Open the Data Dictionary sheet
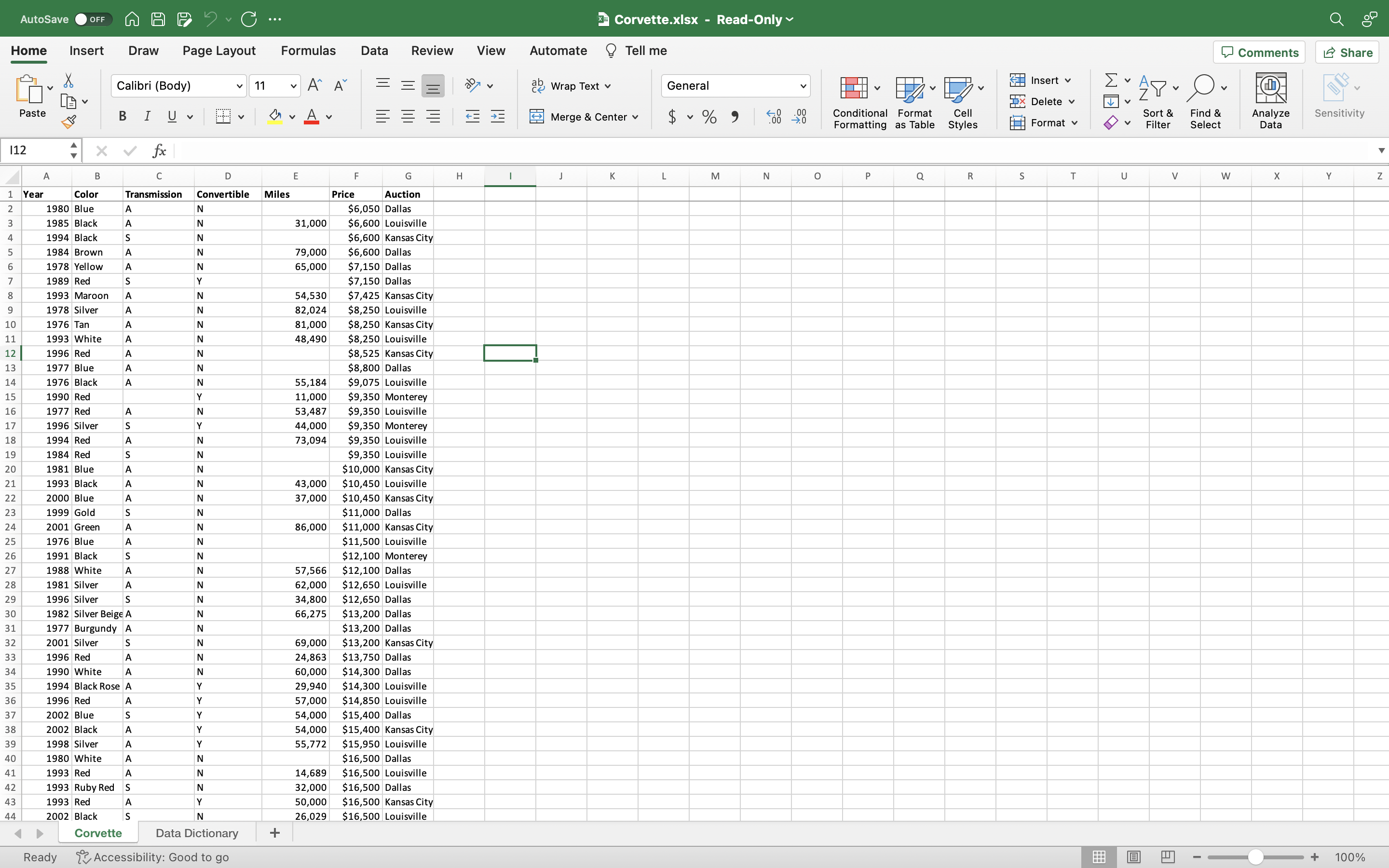This screenshot has height=868, width=1389. coord(197,832)
